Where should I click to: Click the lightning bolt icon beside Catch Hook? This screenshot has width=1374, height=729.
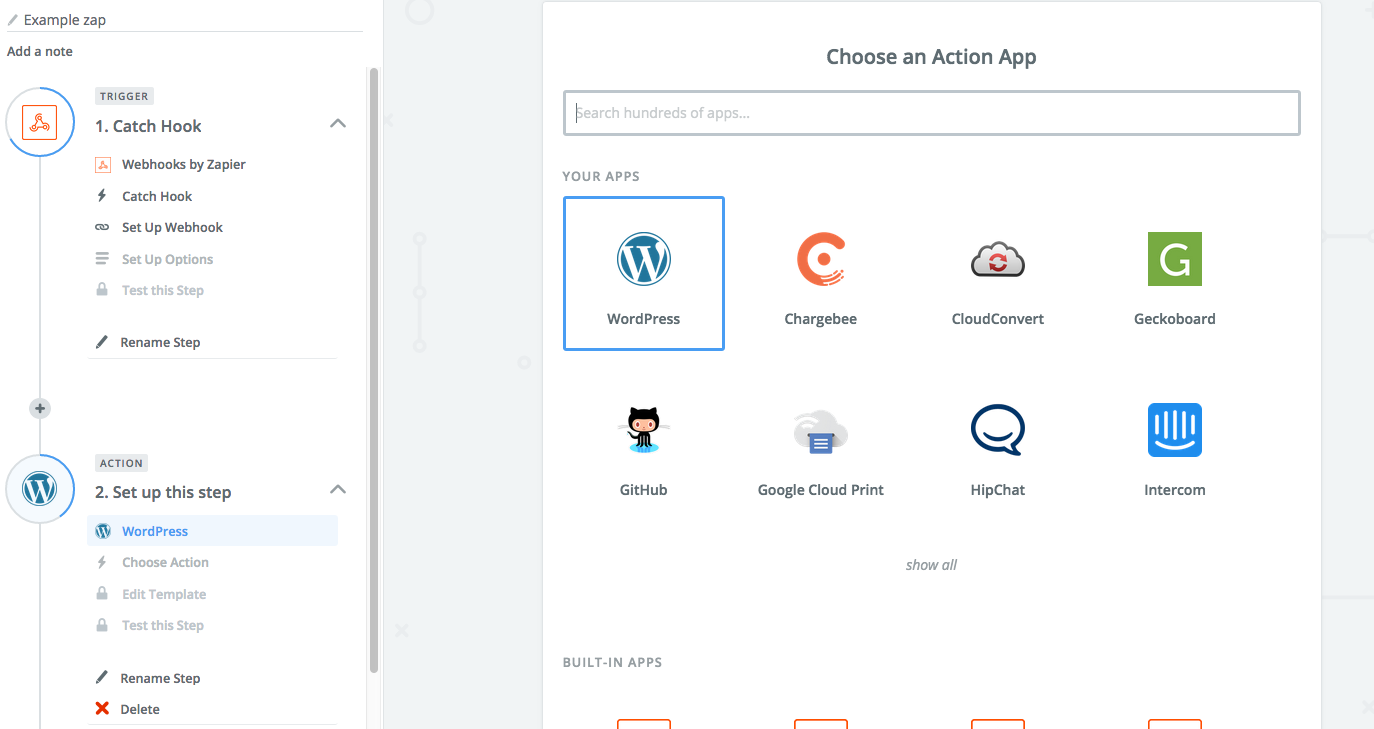102,196
